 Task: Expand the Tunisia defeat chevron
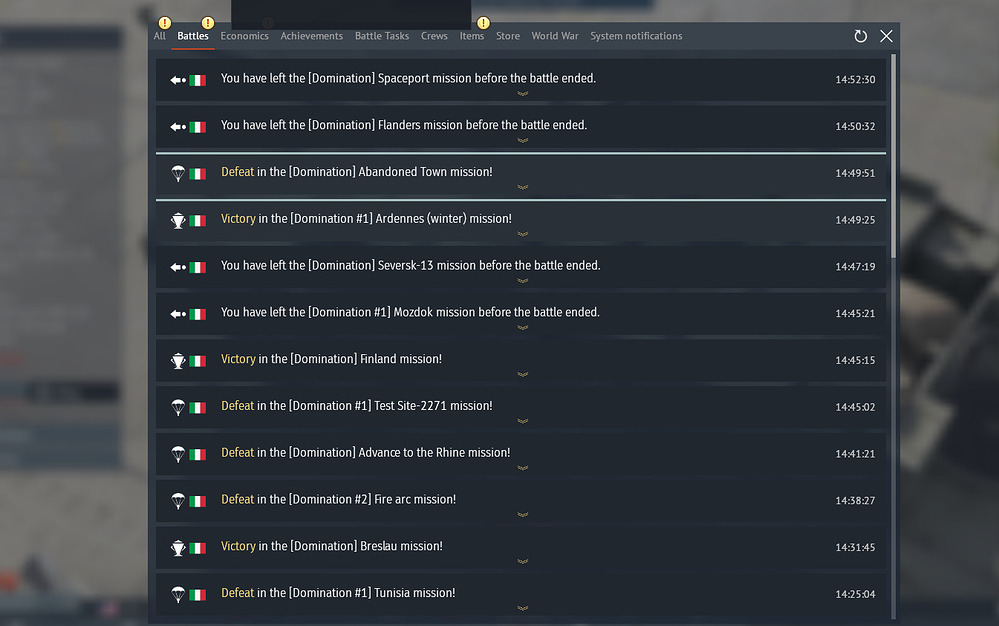pyautogui.click(x=522, y=608)
